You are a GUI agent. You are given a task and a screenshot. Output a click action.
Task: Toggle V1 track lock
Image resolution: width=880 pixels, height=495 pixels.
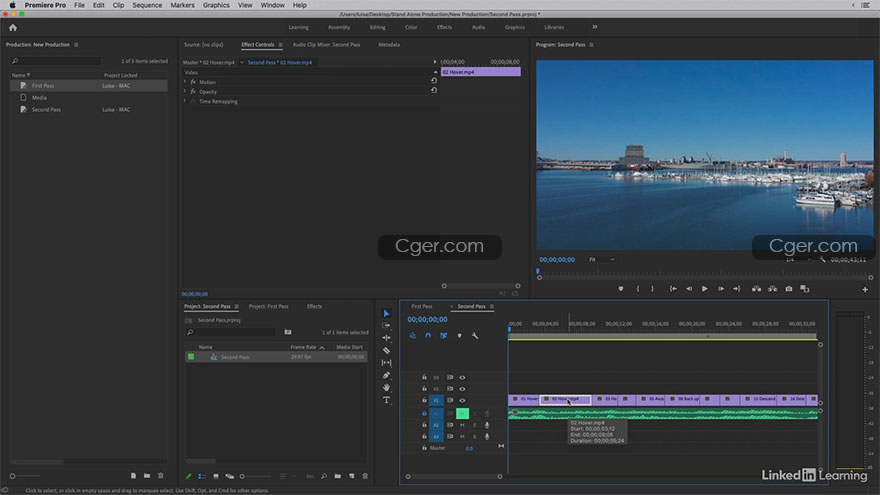[424, 400]
